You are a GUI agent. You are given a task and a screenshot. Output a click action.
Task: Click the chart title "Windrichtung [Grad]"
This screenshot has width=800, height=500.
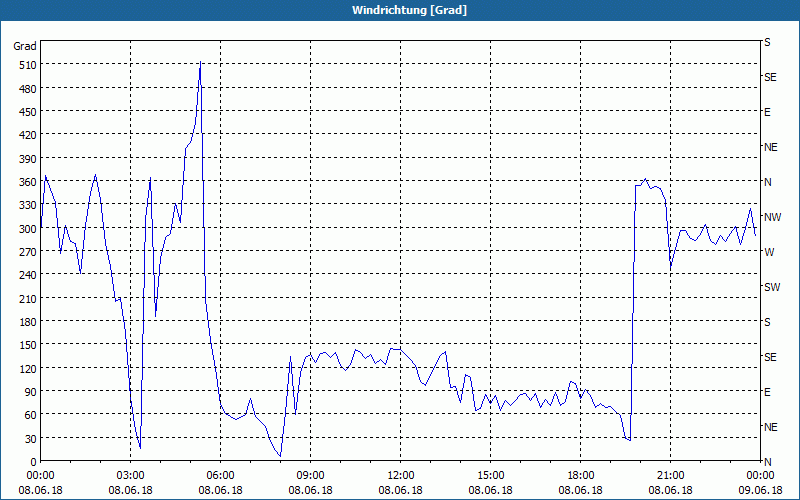409,10
